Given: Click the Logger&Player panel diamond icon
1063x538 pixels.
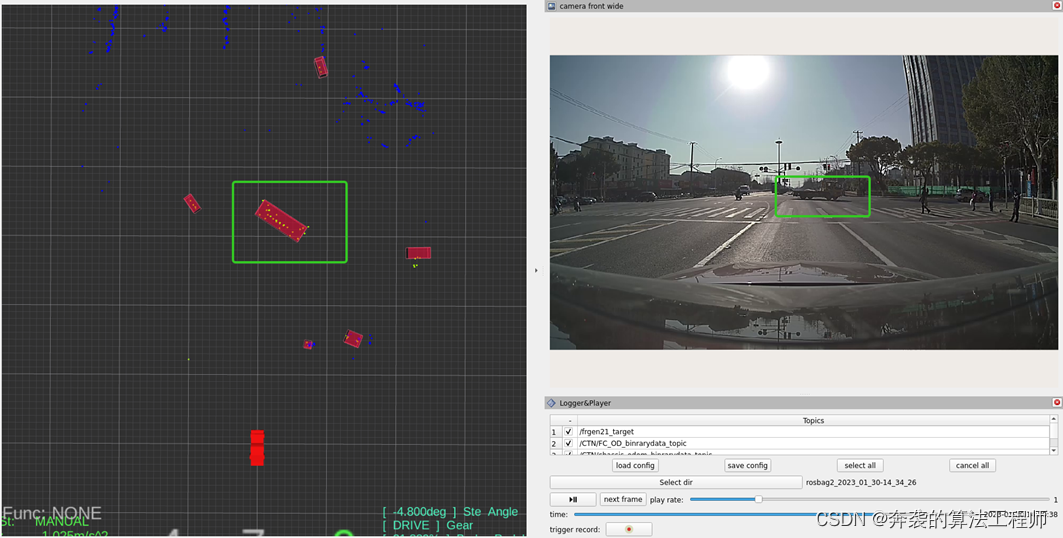Looking at the screenshot, I should (551, 402).
